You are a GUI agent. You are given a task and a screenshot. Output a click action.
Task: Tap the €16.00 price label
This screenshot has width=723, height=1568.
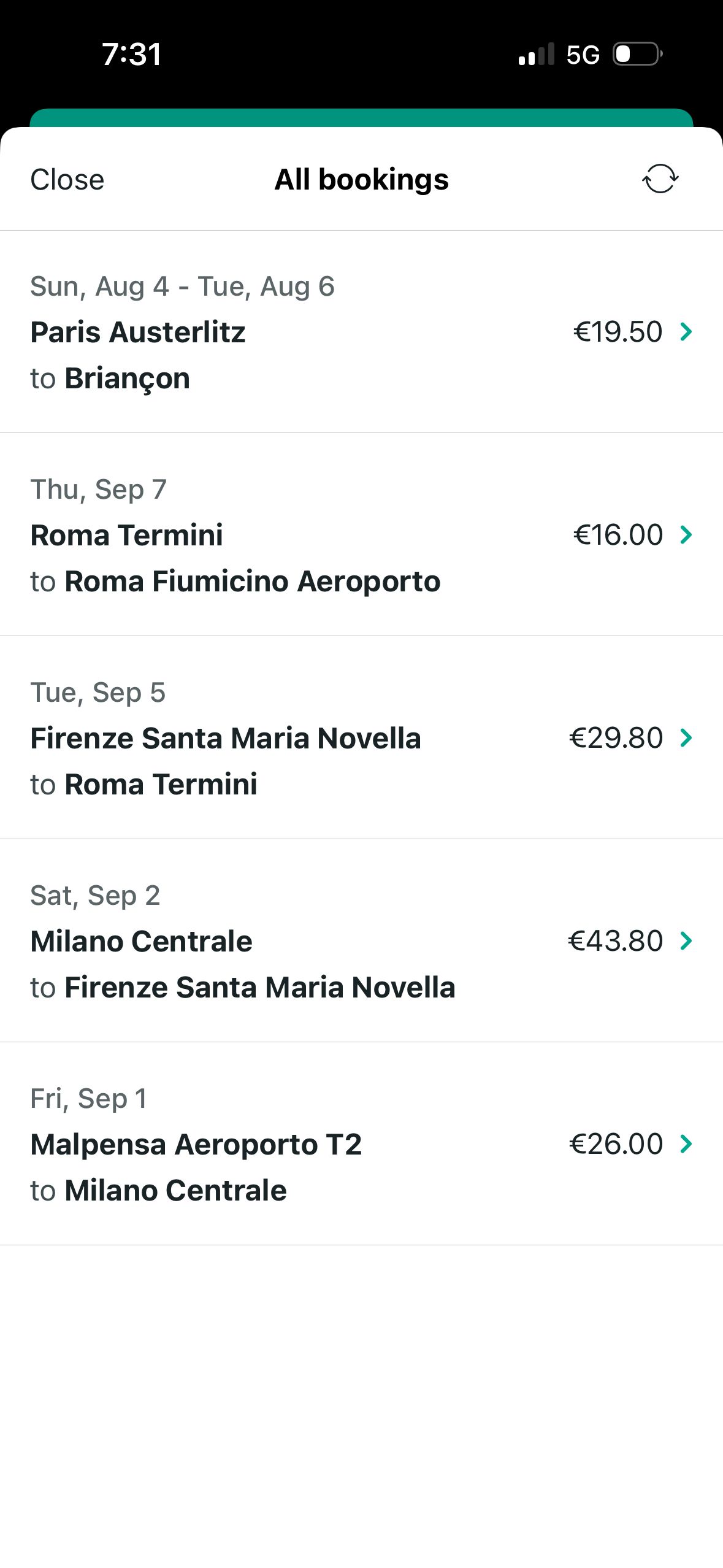click(x=618, y=535)
